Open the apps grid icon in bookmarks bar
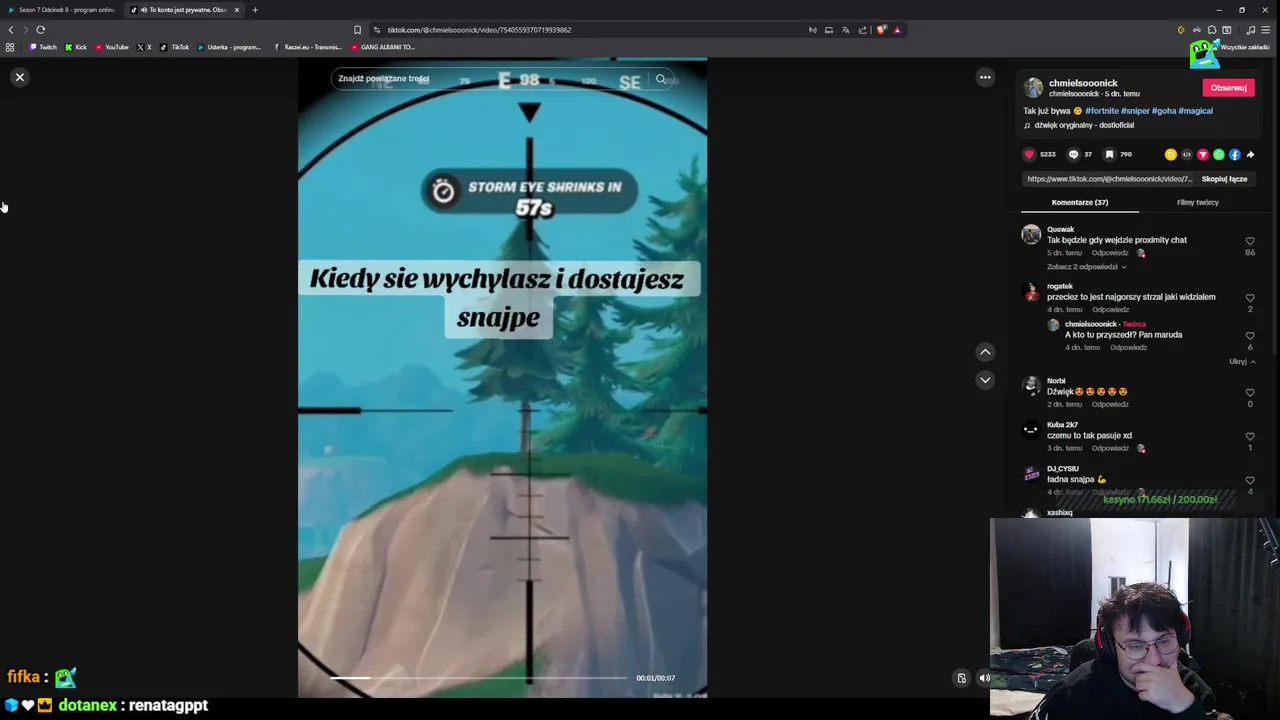The height and width of the screenshot is (720, 1280). coord(10,47)
